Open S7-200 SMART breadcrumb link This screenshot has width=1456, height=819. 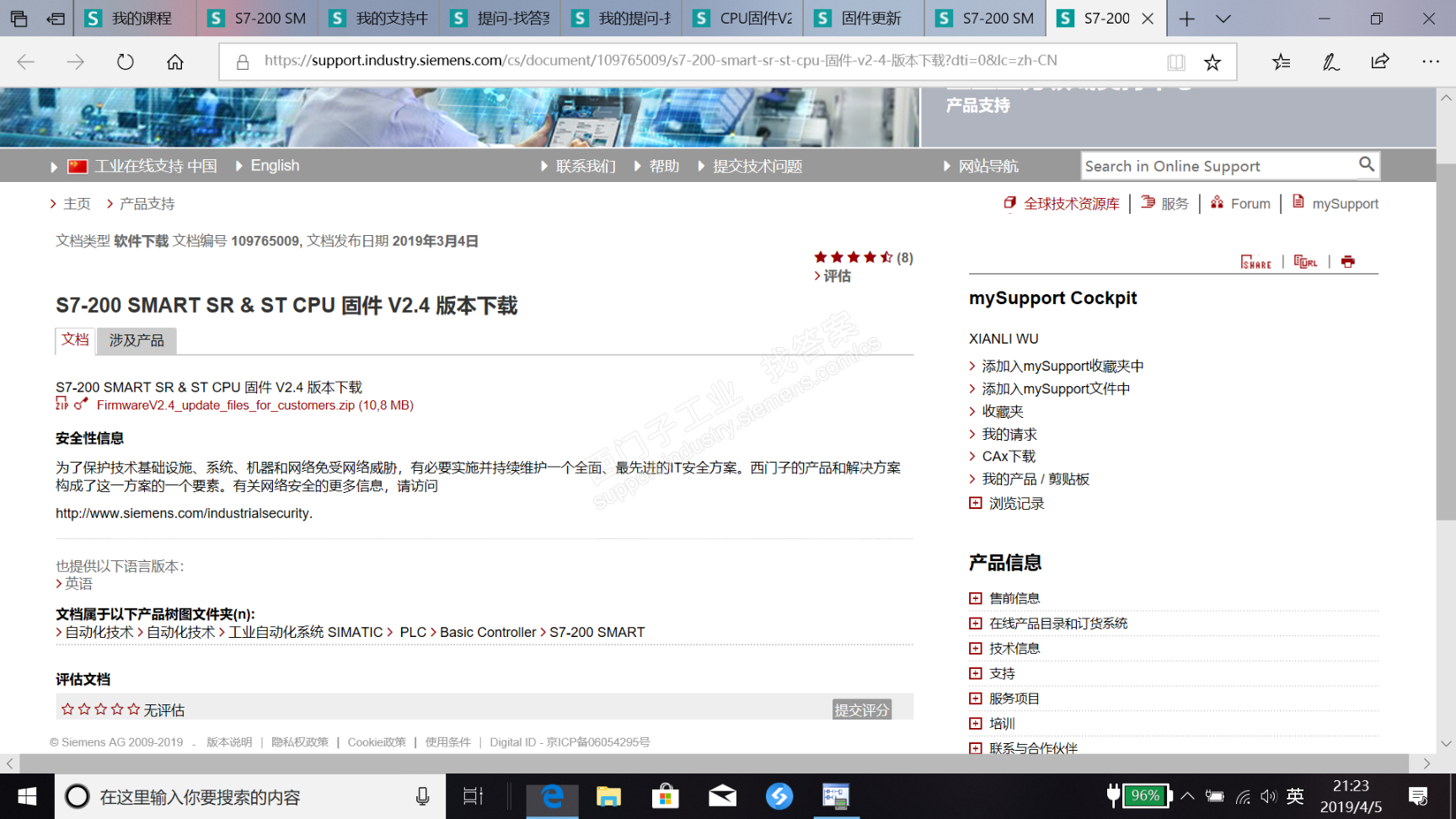pyautogui.click(x=597, y=632)
